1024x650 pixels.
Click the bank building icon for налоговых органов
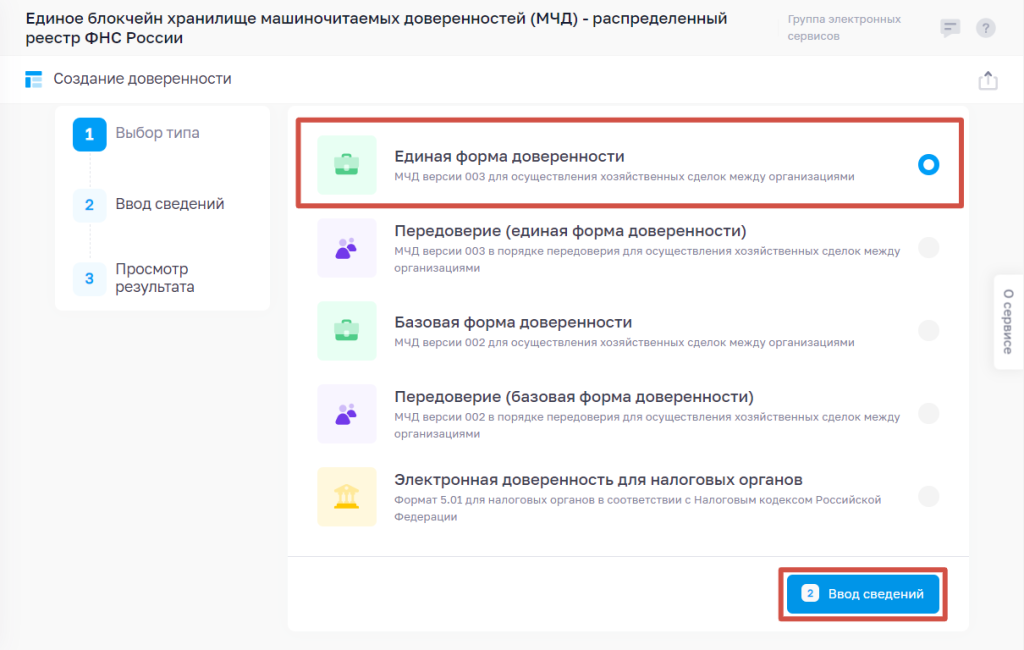[x=347, y=496]
